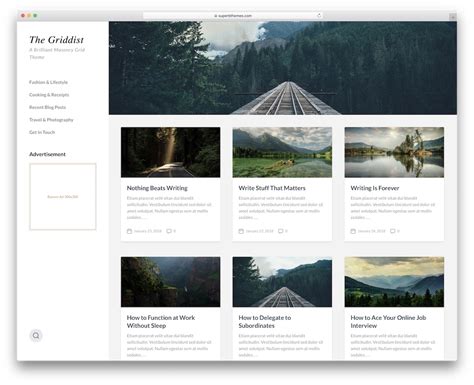Screen dimensions: 474x385
Task: Click the calendar icon under Writing Is Forever
Action: (353, 231)
